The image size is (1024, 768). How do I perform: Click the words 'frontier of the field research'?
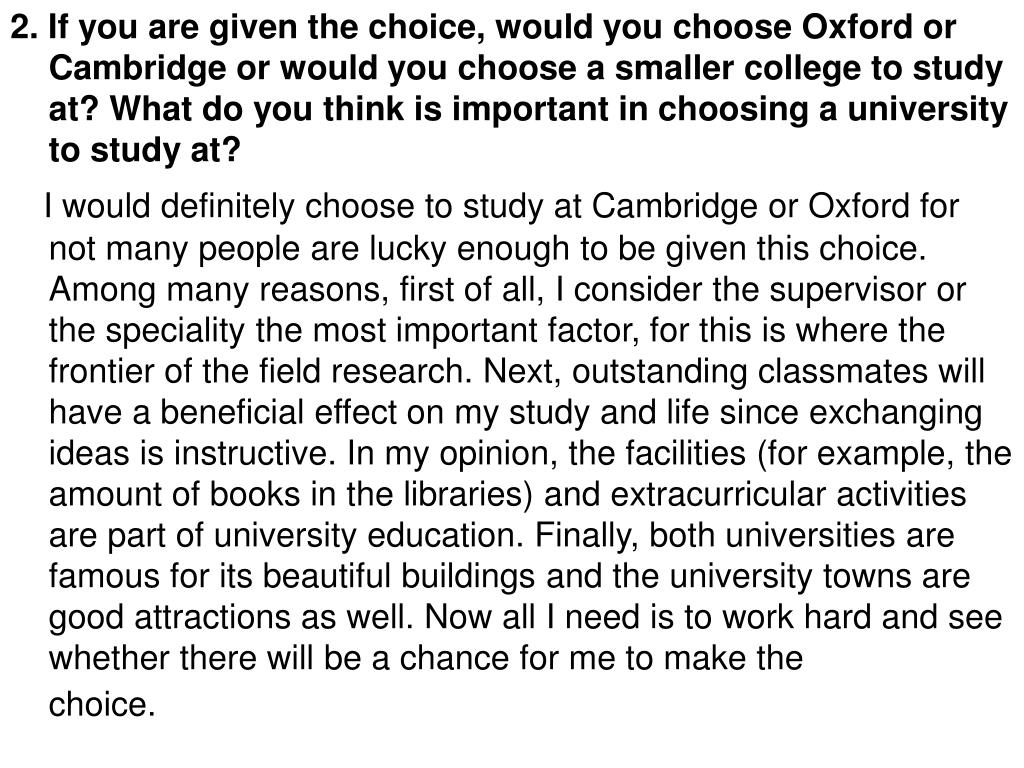coord(259,372)
